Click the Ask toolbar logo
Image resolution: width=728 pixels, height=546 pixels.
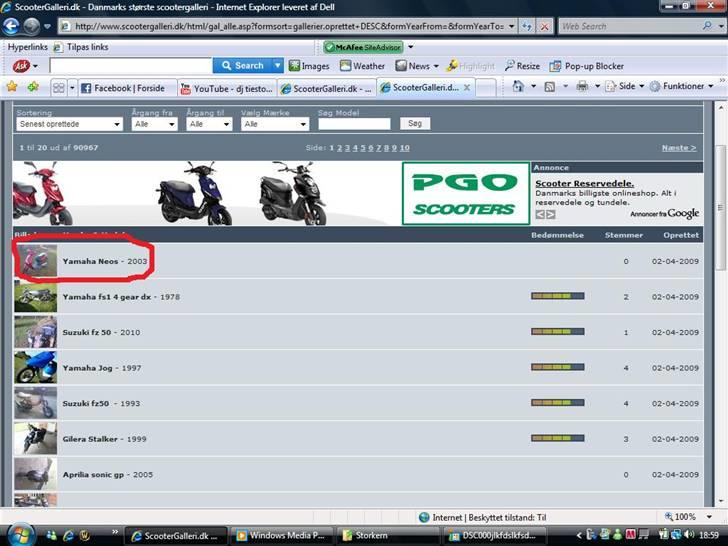click(x=20, y=66)
